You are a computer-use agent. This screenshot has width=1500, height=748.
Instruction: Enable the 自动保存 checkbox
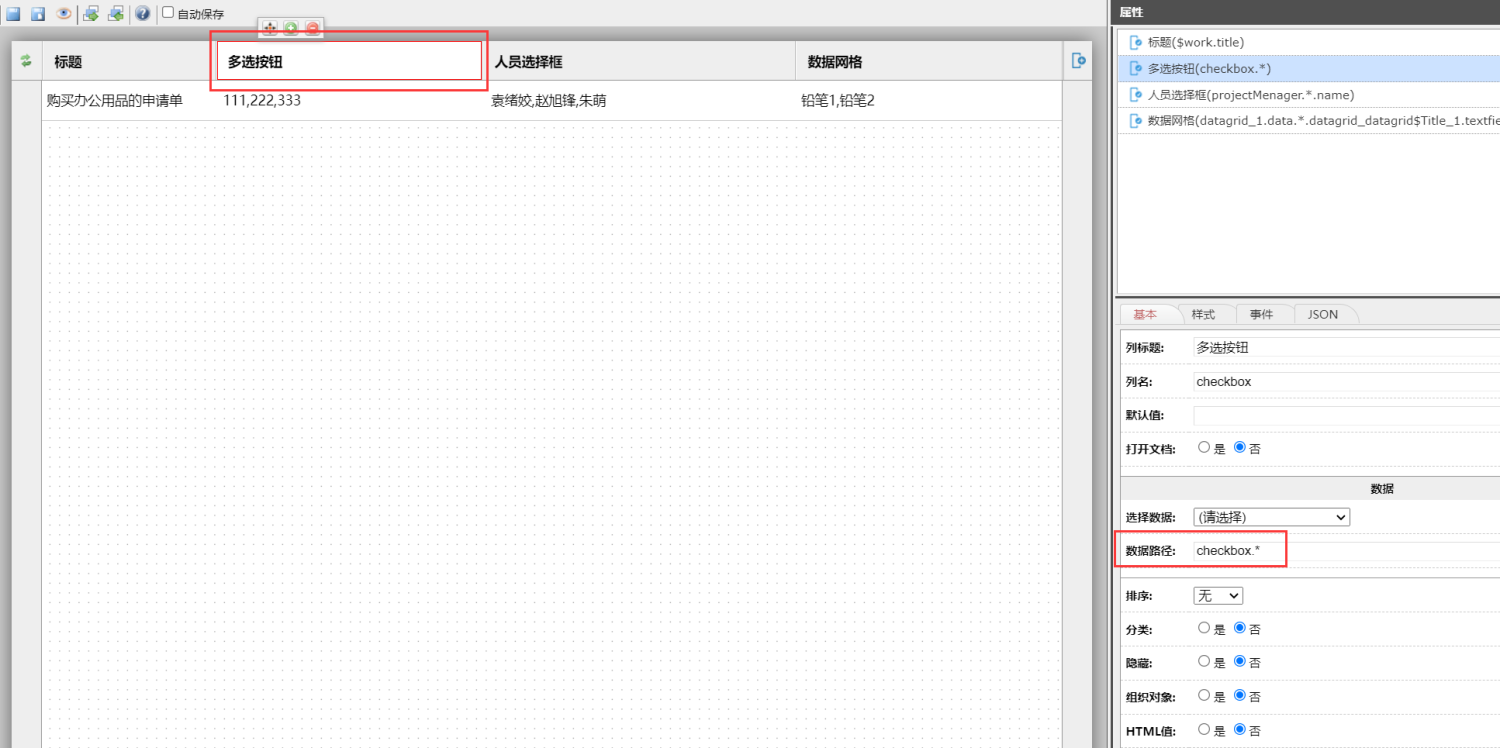[168, 13]
